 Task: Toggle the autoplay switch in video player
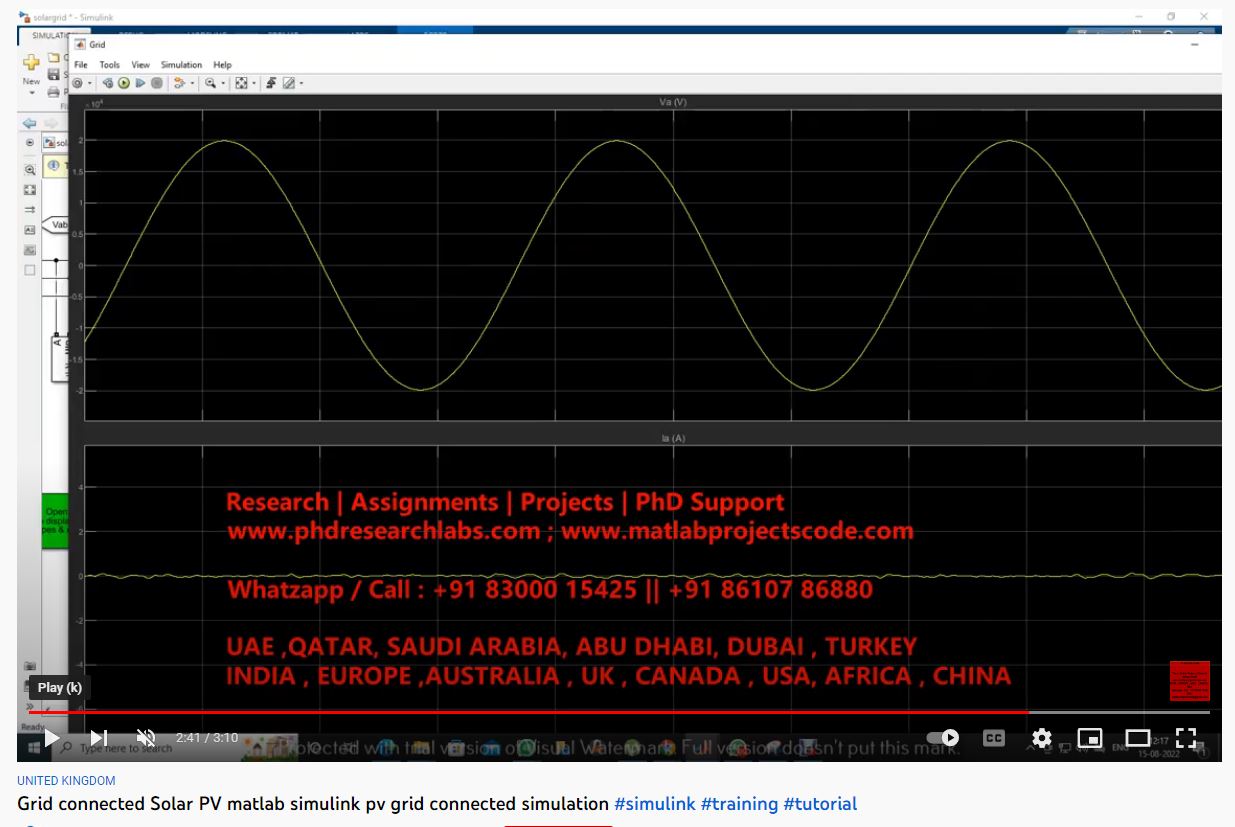click(x=942, y=738)
